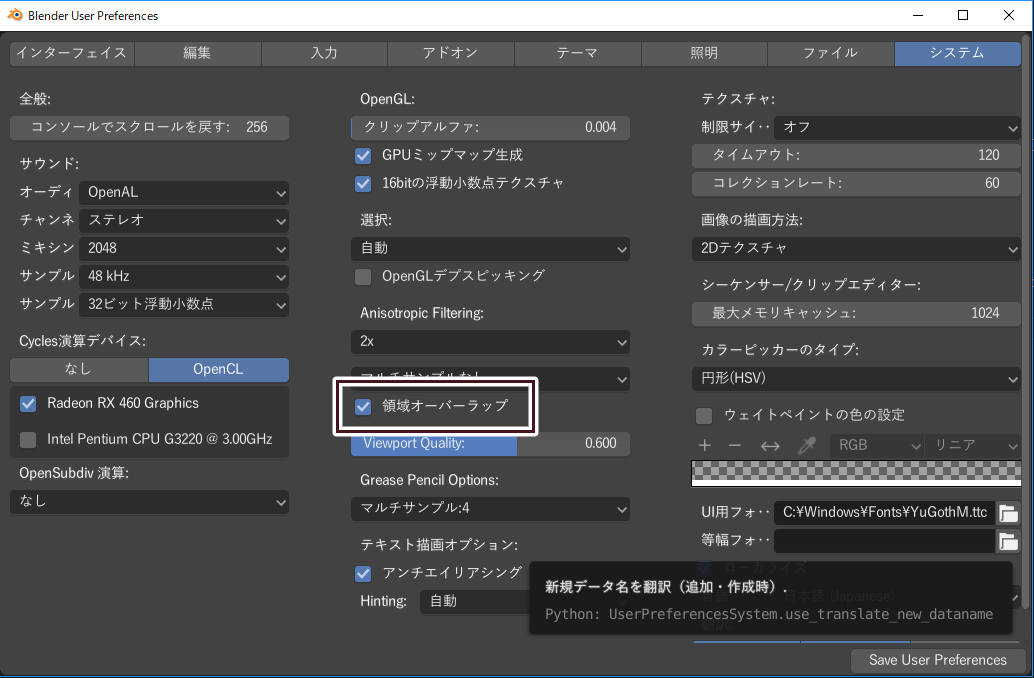This screenshot has width=1034, height=678.
Task: Open 48 kHz sample rate dropdown
Action: 184,276
